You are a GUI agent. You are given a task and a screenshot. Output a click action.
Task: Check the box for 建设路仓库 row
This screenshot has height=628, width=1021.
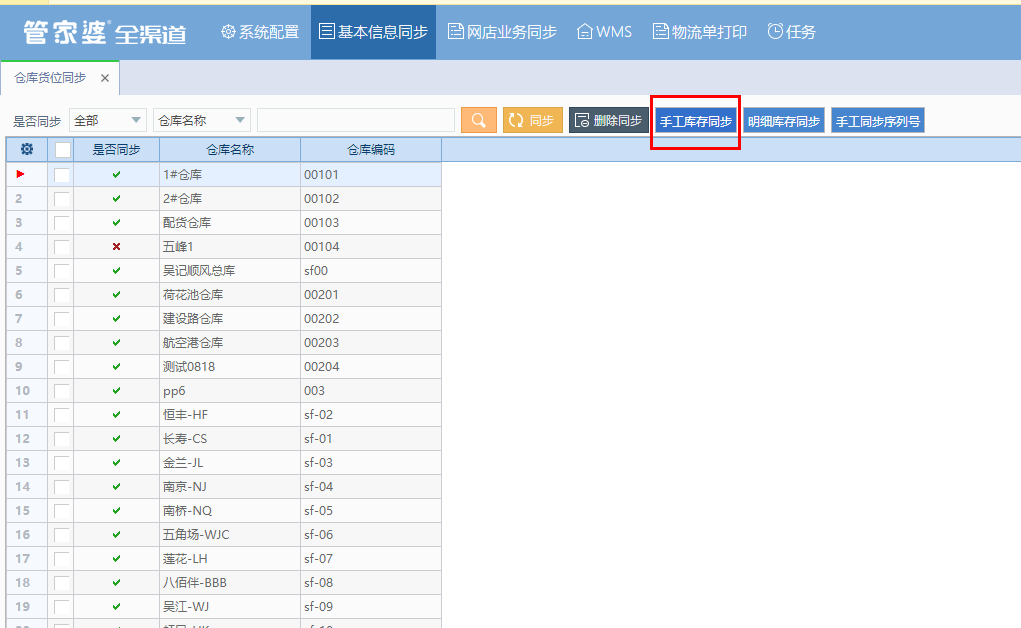click(62, 319)
